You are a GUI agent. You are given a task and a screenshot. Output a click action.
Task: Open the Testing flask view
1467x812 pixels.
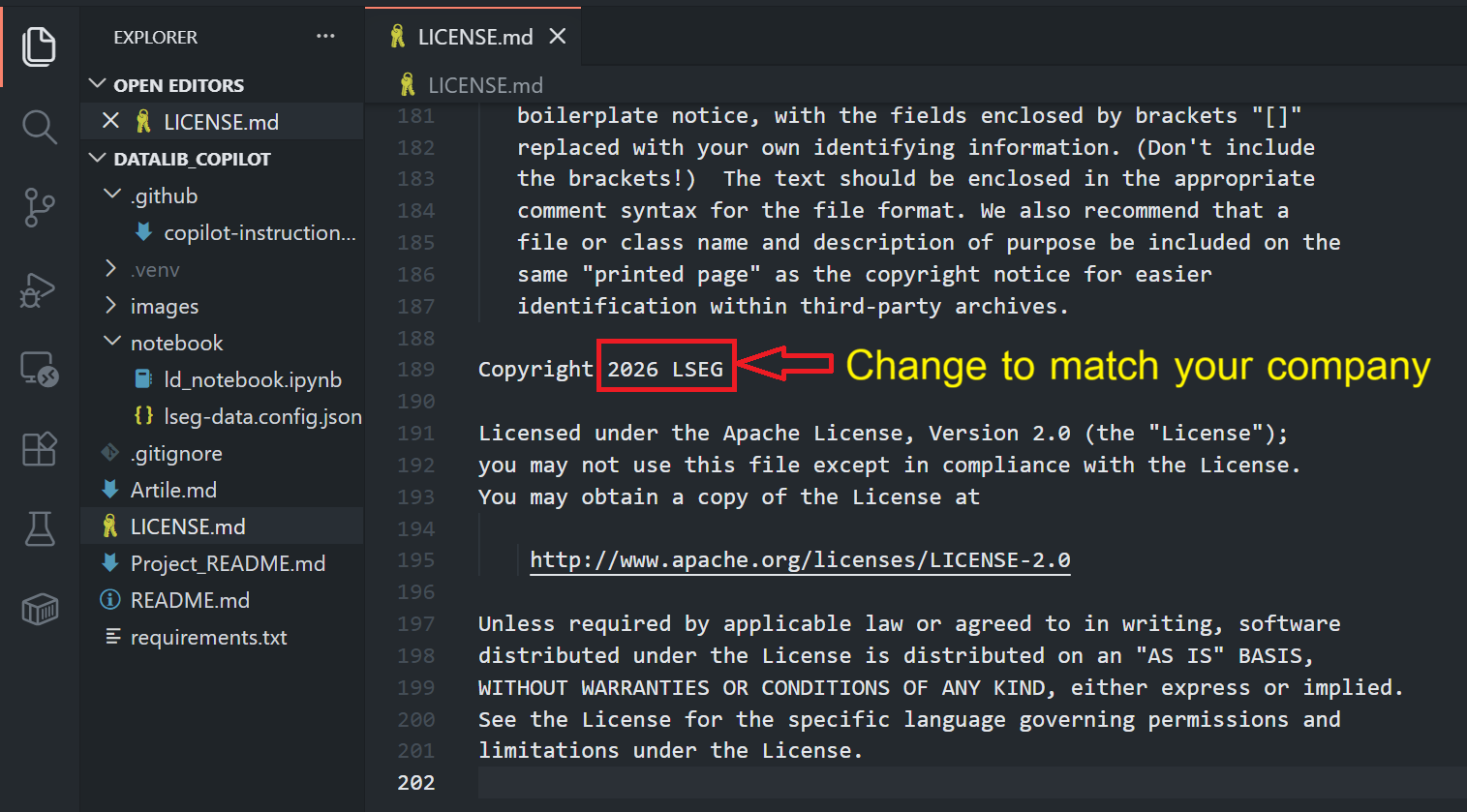(39, 529)
